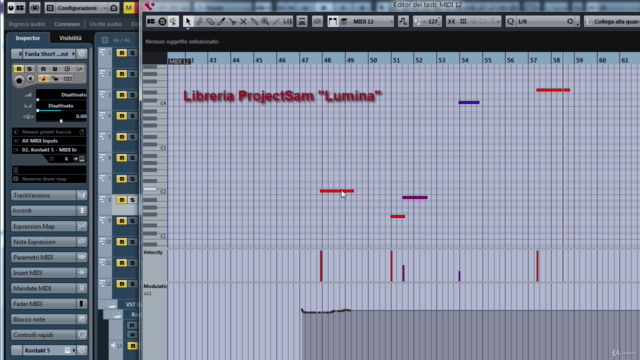Expand the Fader MIDI section

tap(49, 304)
